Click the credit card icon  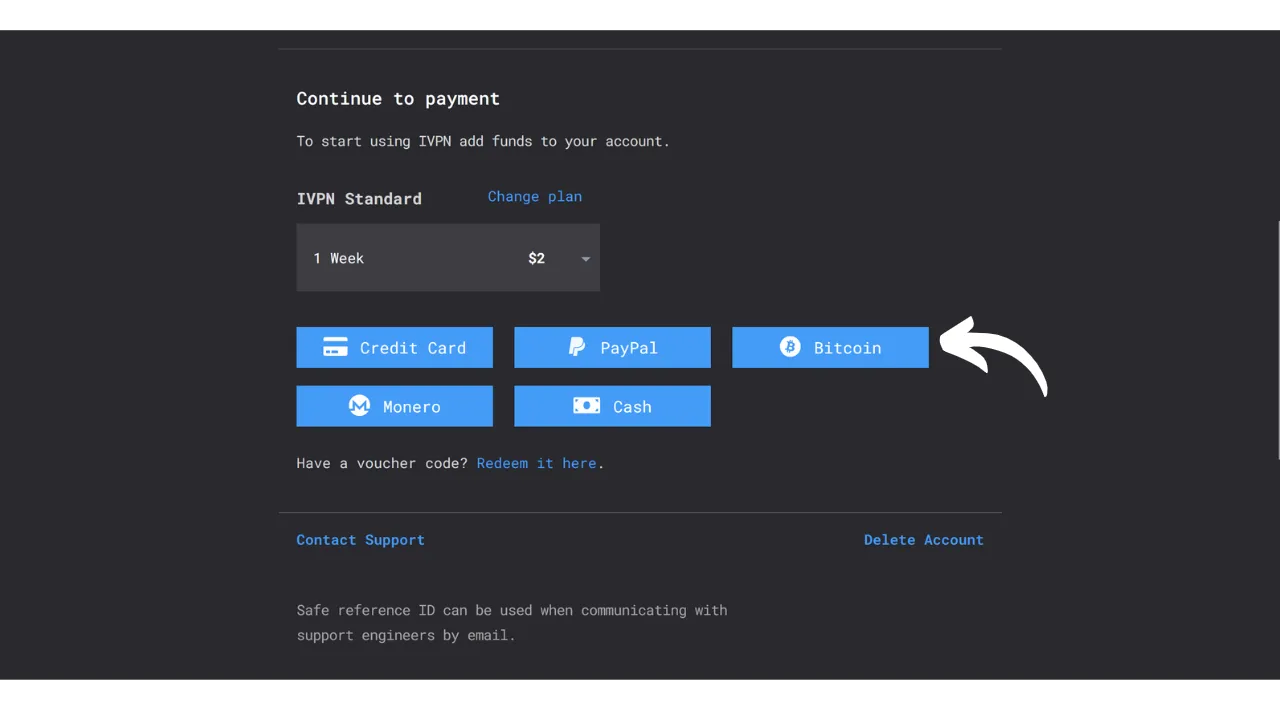click(335, 347)
